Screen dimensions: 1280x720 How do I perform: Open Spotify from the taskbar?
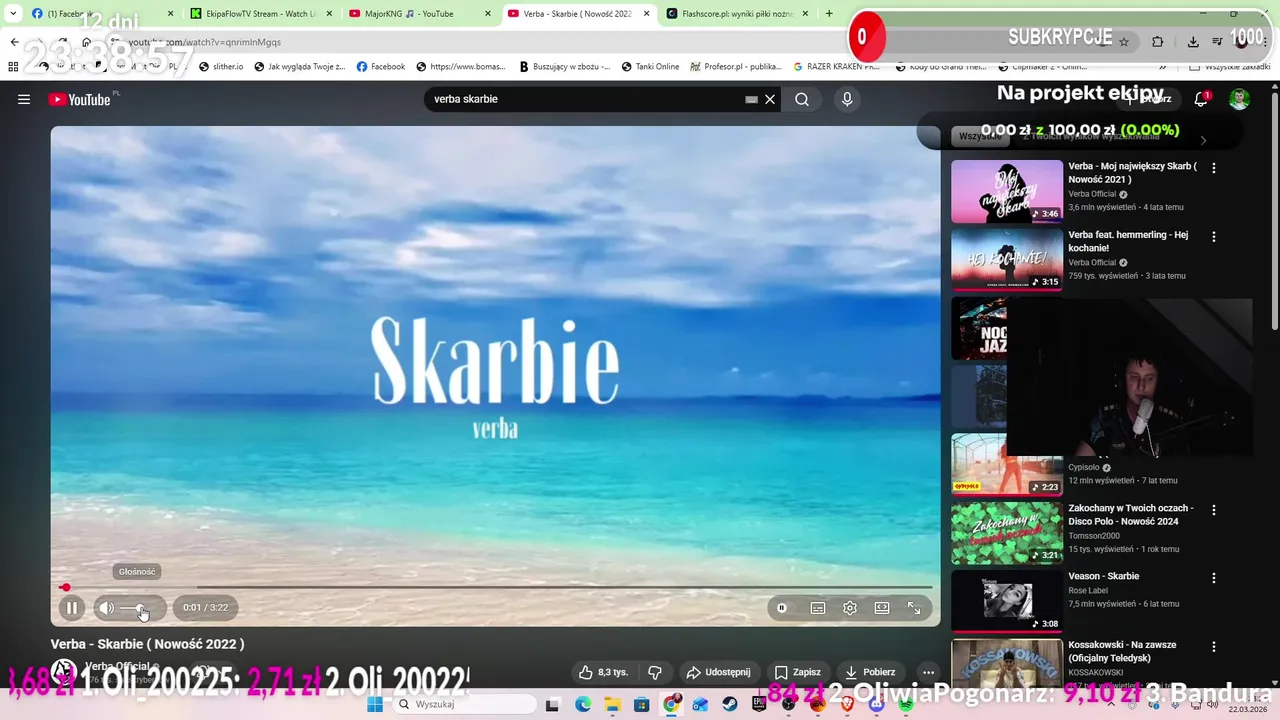(906, 704)
